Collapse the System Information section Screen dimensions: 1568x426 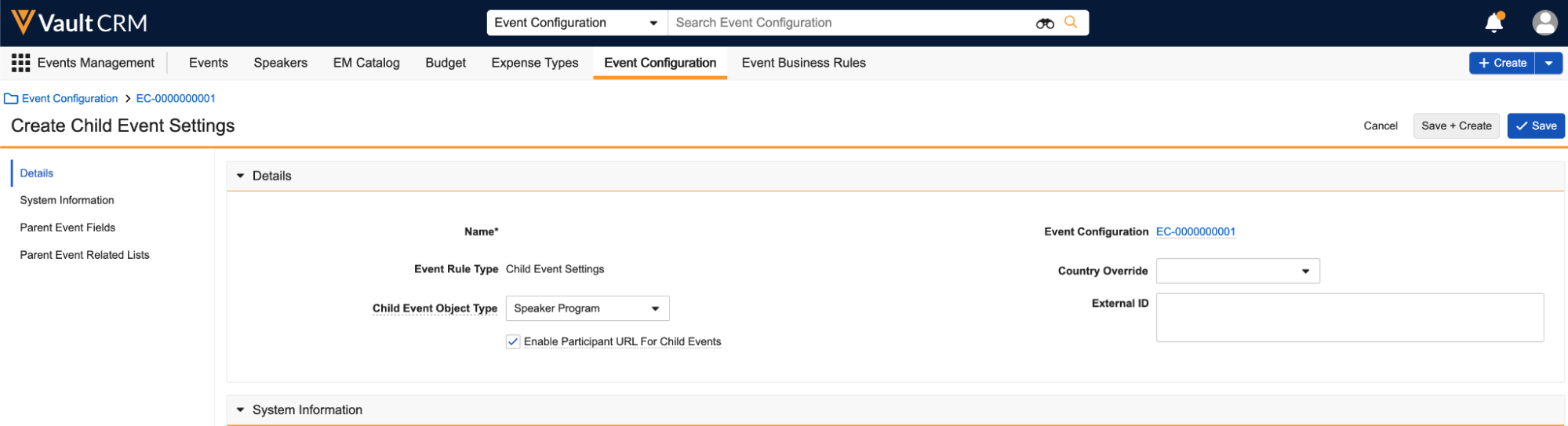pos(241,410)
